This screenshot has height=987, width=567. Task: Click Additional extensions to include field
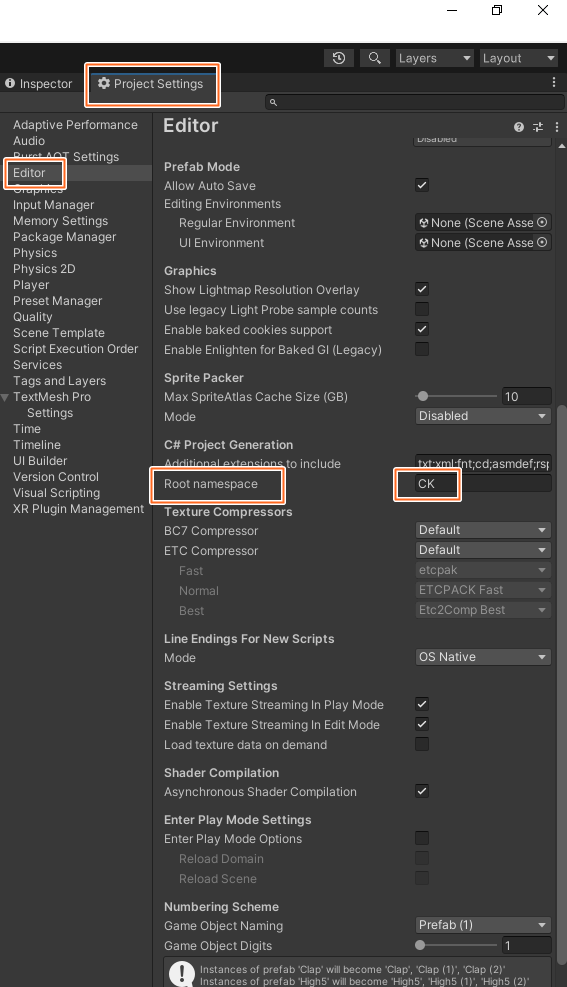click(x=483, y=464)
